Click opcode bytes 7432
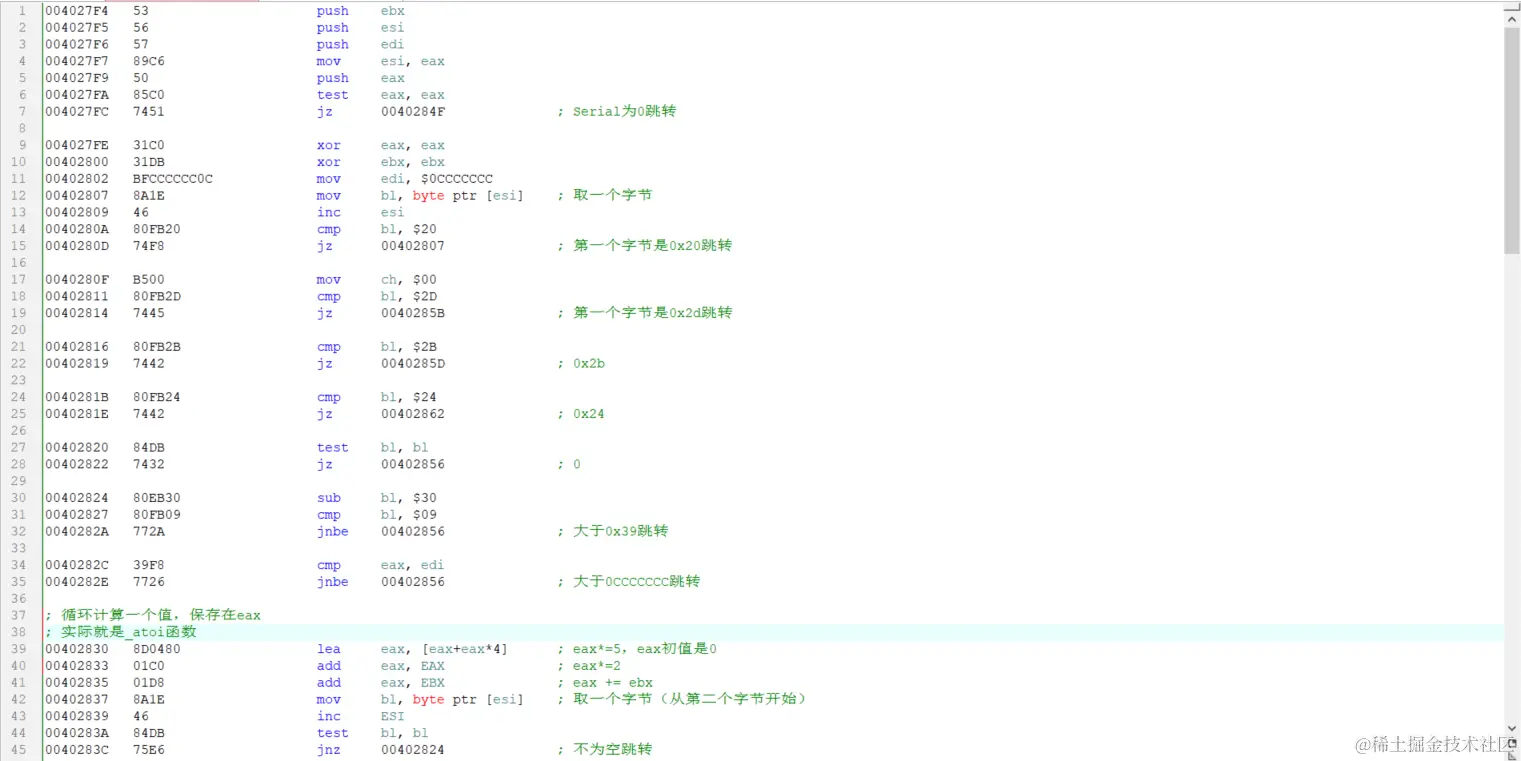Screen dimensions: 1521x761 [149, 464]
